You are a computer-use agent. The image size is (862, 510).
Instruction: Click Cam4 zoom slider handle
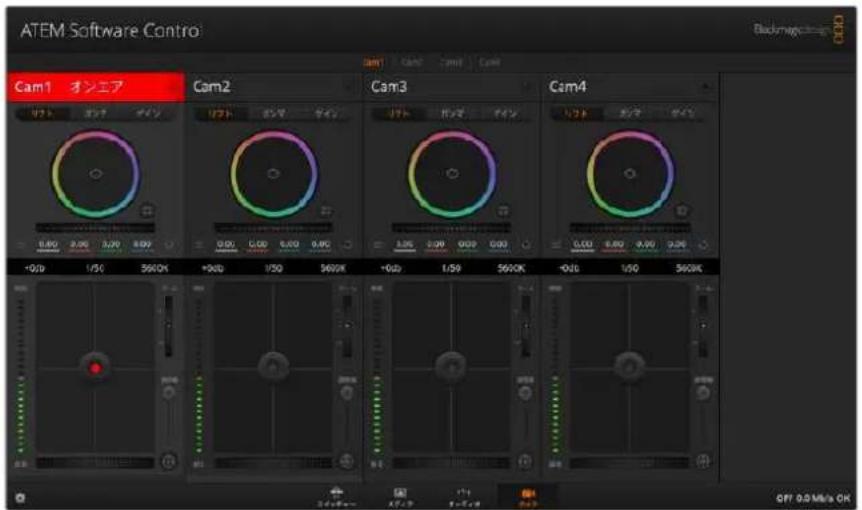pyautogui.click(x=703, y=325)
